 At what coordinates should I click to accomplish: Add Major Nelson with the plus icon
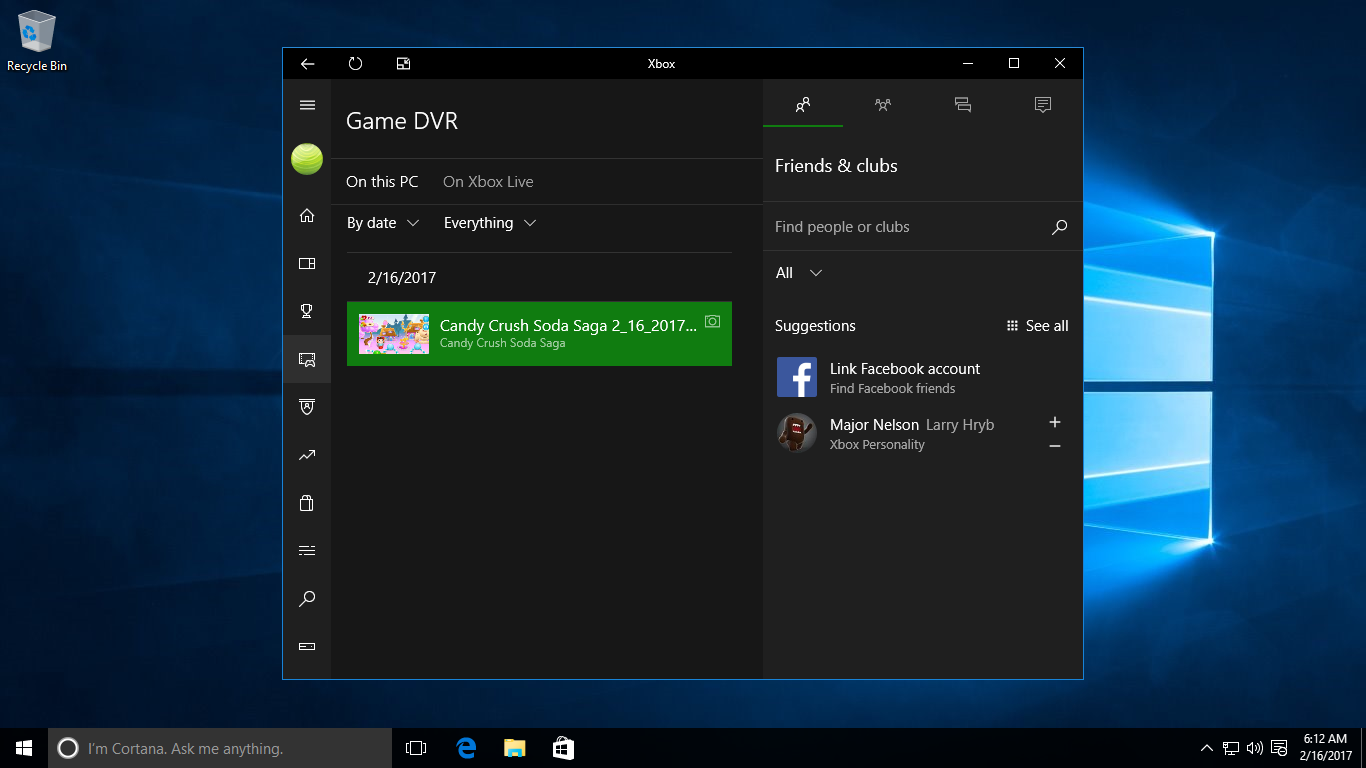click(x=1055, y=422)
